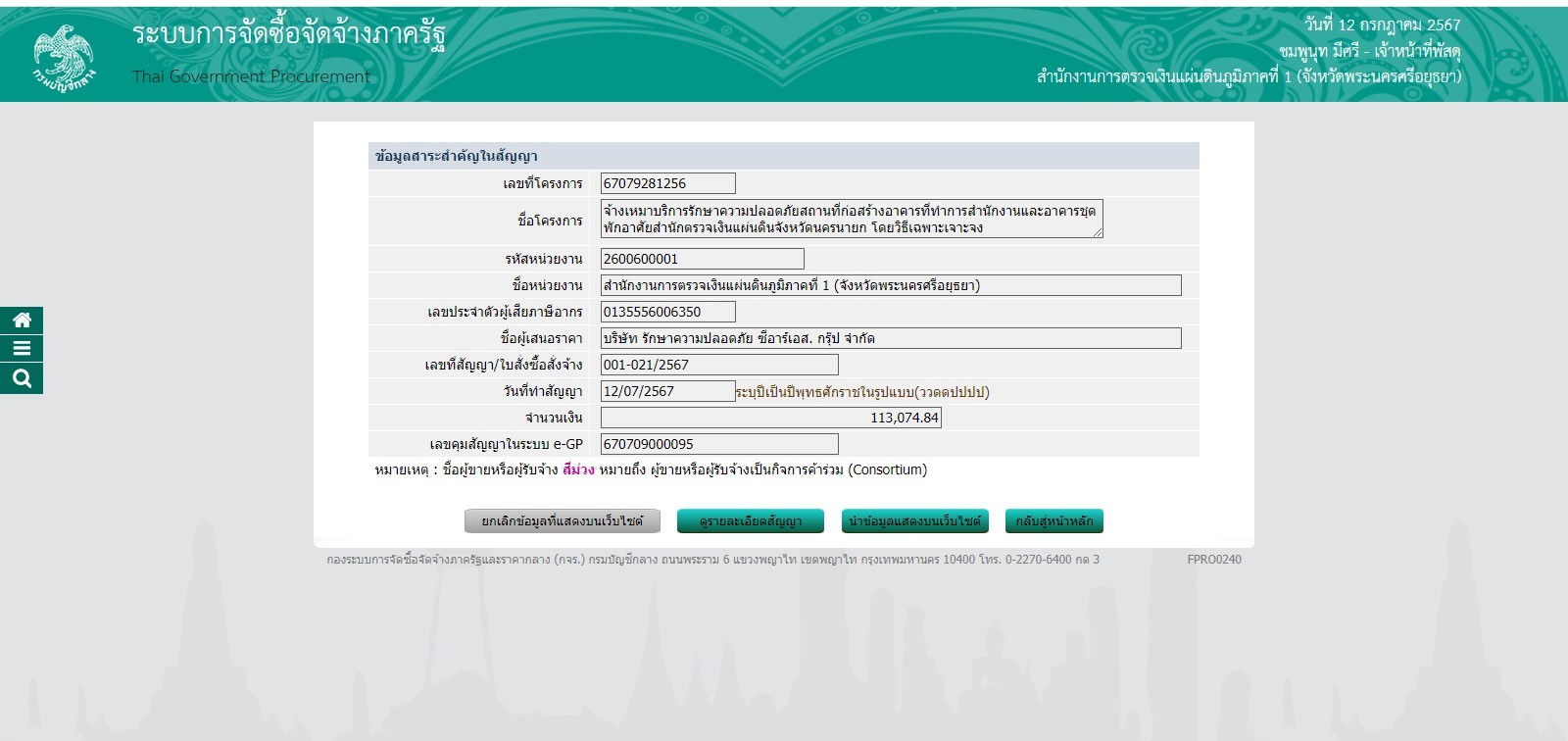Click the Comptroller General's Department bird logo
This screenshot has height=741, width=1568.
(x=65, y=57)
